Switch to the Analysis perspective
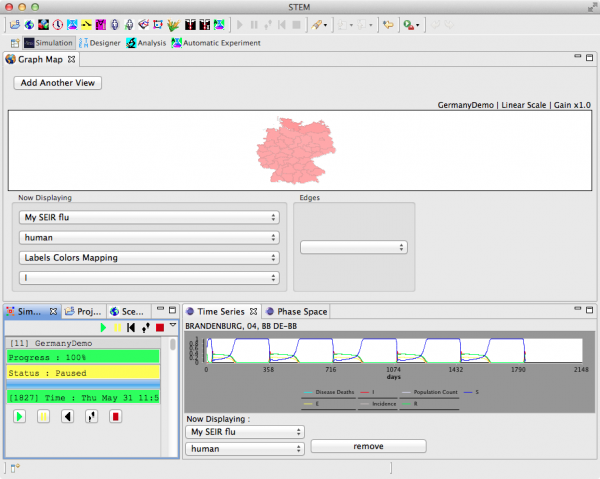This screenshot has height=479, width=600. coord(145,43)
